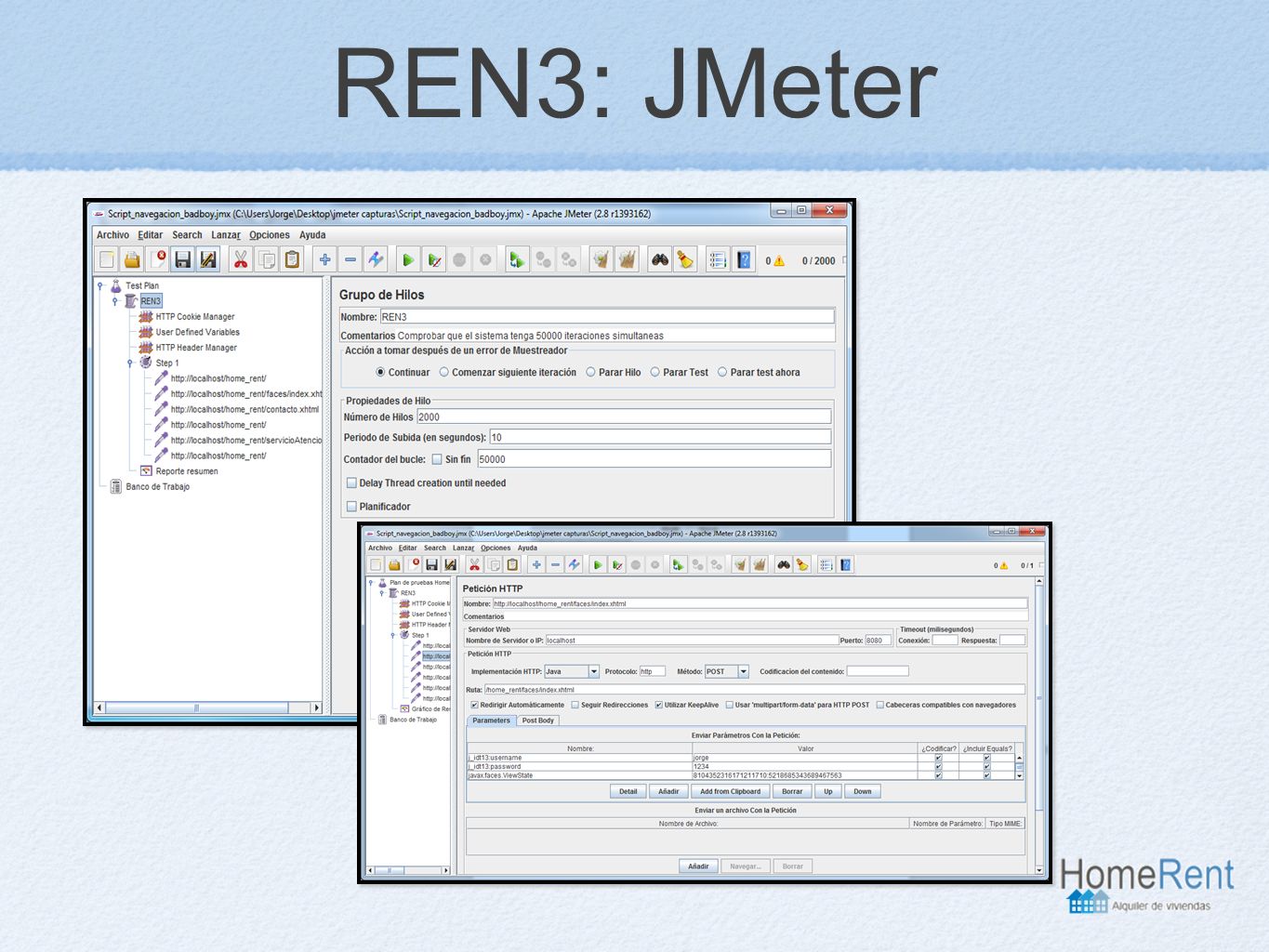Open the Archivo menu in the back JMeter window
The image size is (1269, 952).
(x=113, y=235)
